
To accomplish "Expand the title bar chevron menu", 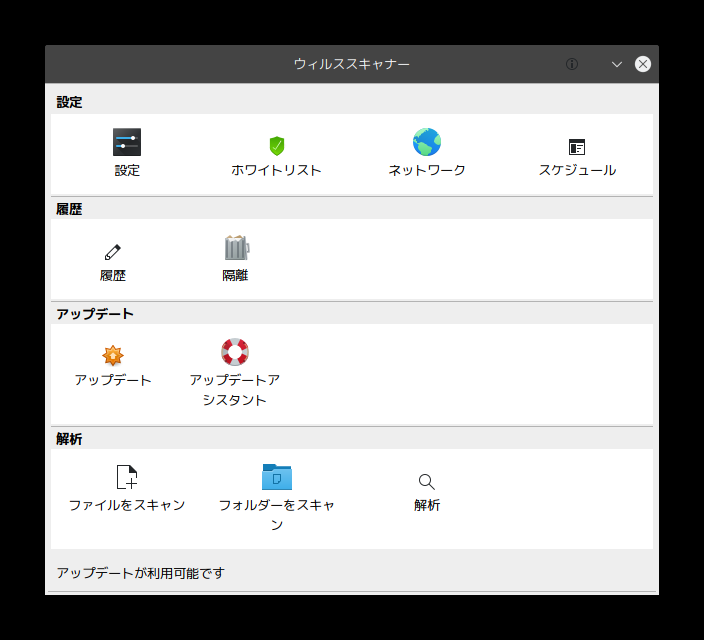I will [x=617, y=64].
